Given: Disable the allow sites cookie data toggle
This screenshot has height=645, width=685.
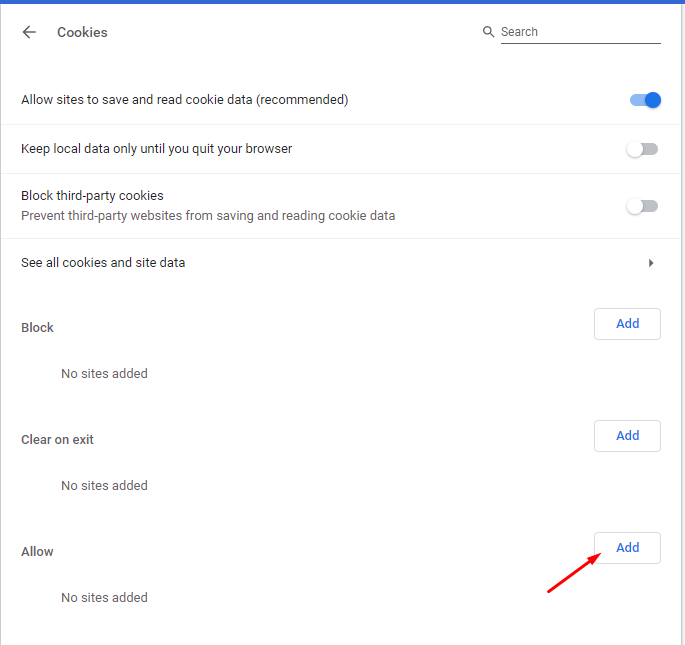Looking at the screenshot, I should [644, 100].
